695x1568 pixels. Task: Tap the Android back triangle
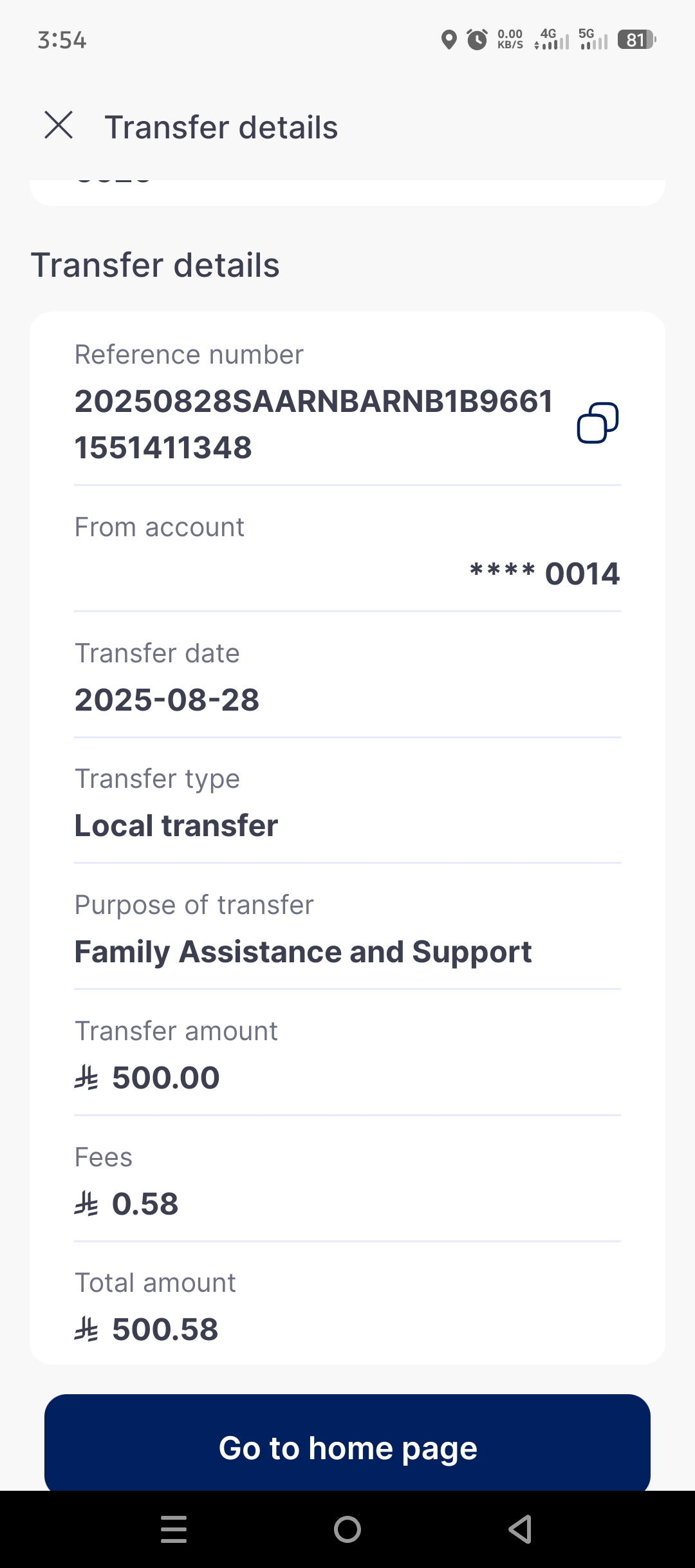pos(520,1529)
